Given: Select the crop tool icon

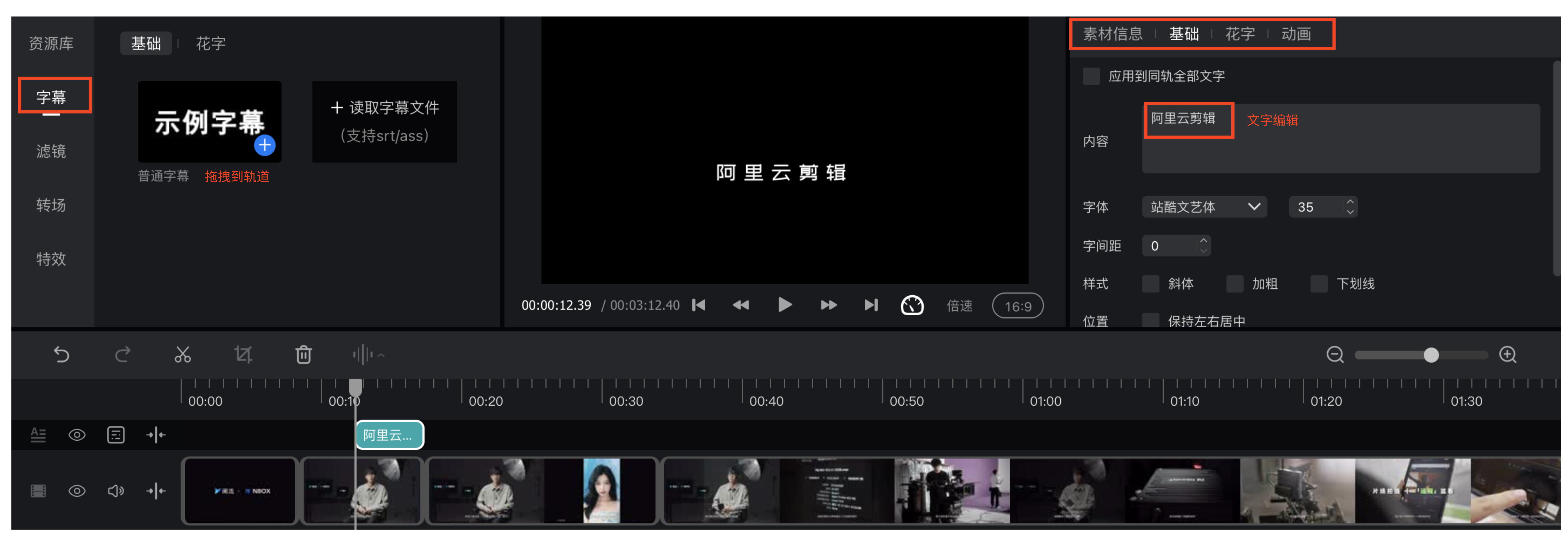Looking at the screenshot, I should (243, 354).
